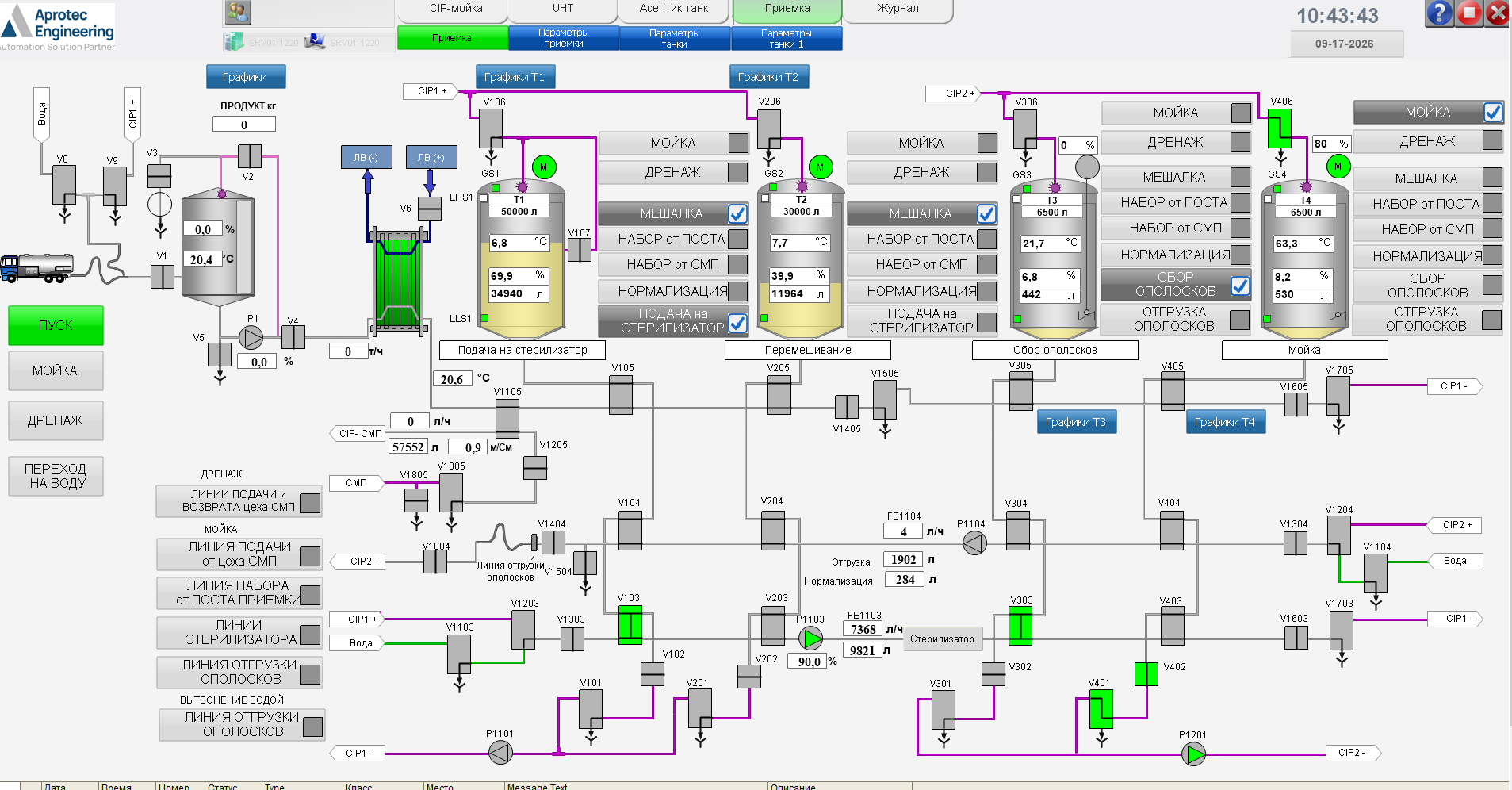Select pump P1103 before the sterilizer

(810, 638)
